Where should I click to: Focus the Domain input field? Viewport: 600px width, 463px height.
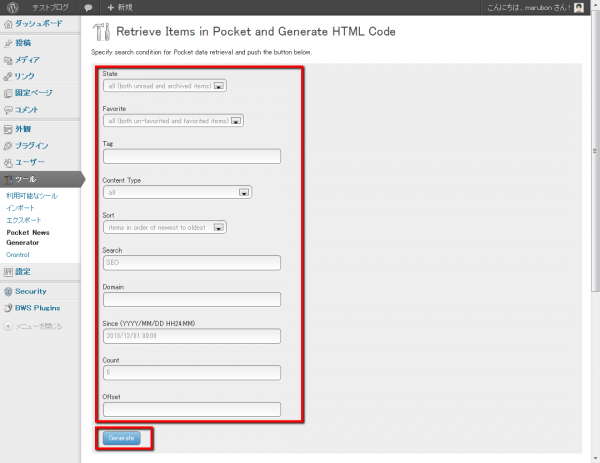(x=192, y=300)
